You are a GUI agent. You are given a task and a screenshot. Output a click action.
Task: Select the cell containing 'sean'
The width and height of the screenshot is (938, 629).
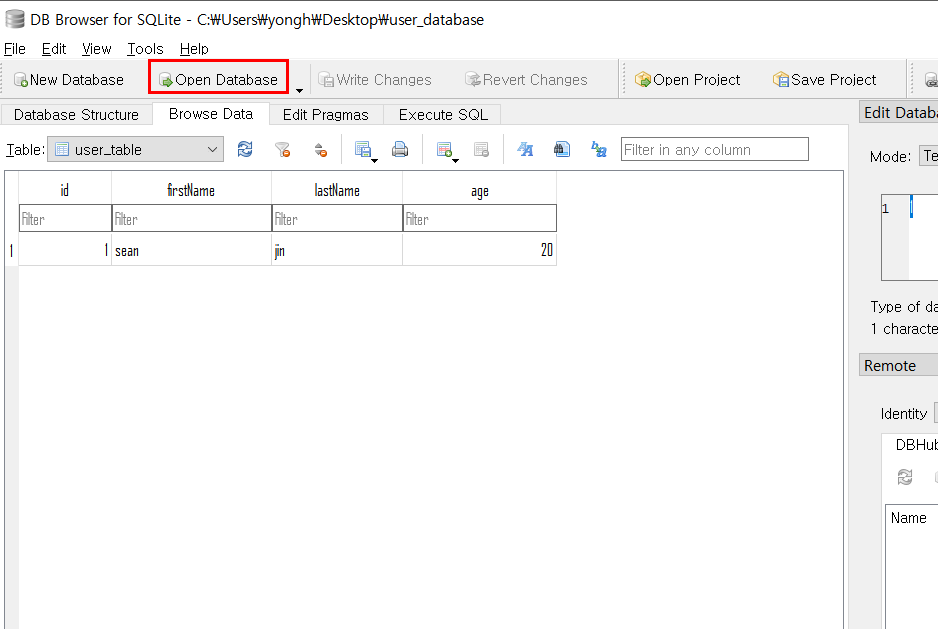[x=191, y=250]
